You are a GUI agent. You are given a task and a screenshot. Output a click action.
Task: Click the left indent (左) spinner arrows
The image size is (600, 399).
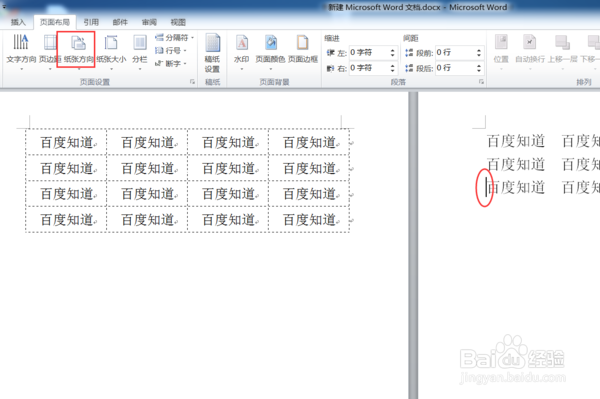click(x=393, y=53)
